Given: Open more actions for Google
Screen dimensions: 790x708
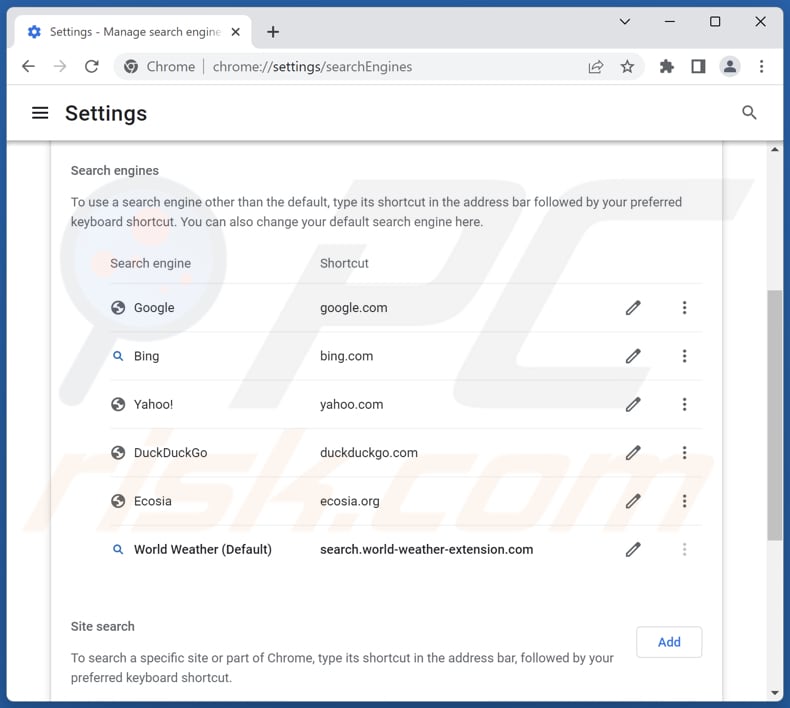Looking at the screenshot, I should pyautogui.click(x=684, y=307).
